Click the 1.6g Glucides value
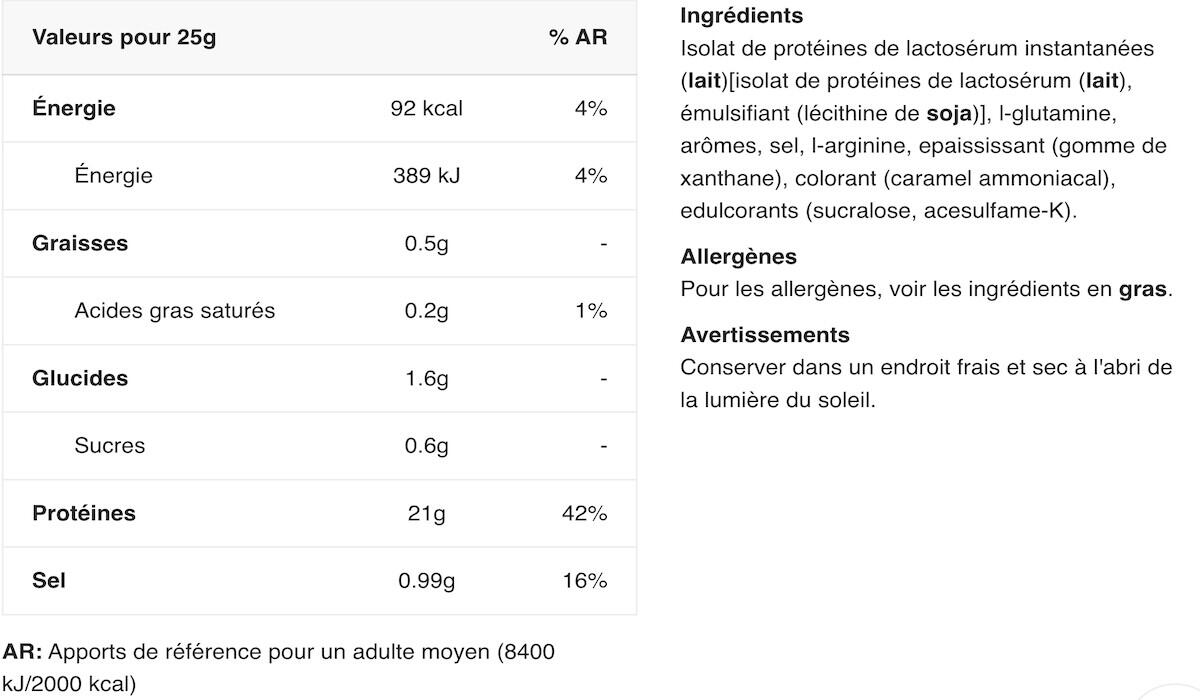The height and width of the screenshot is (700, 1200). 427,378
